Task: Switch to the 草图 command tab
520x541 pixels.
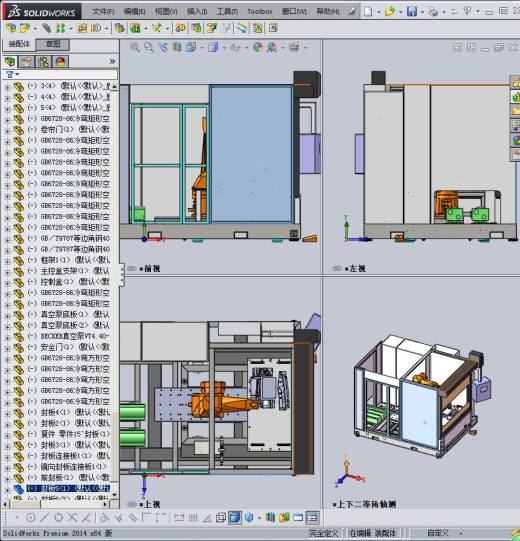Action: coord(53,44)
